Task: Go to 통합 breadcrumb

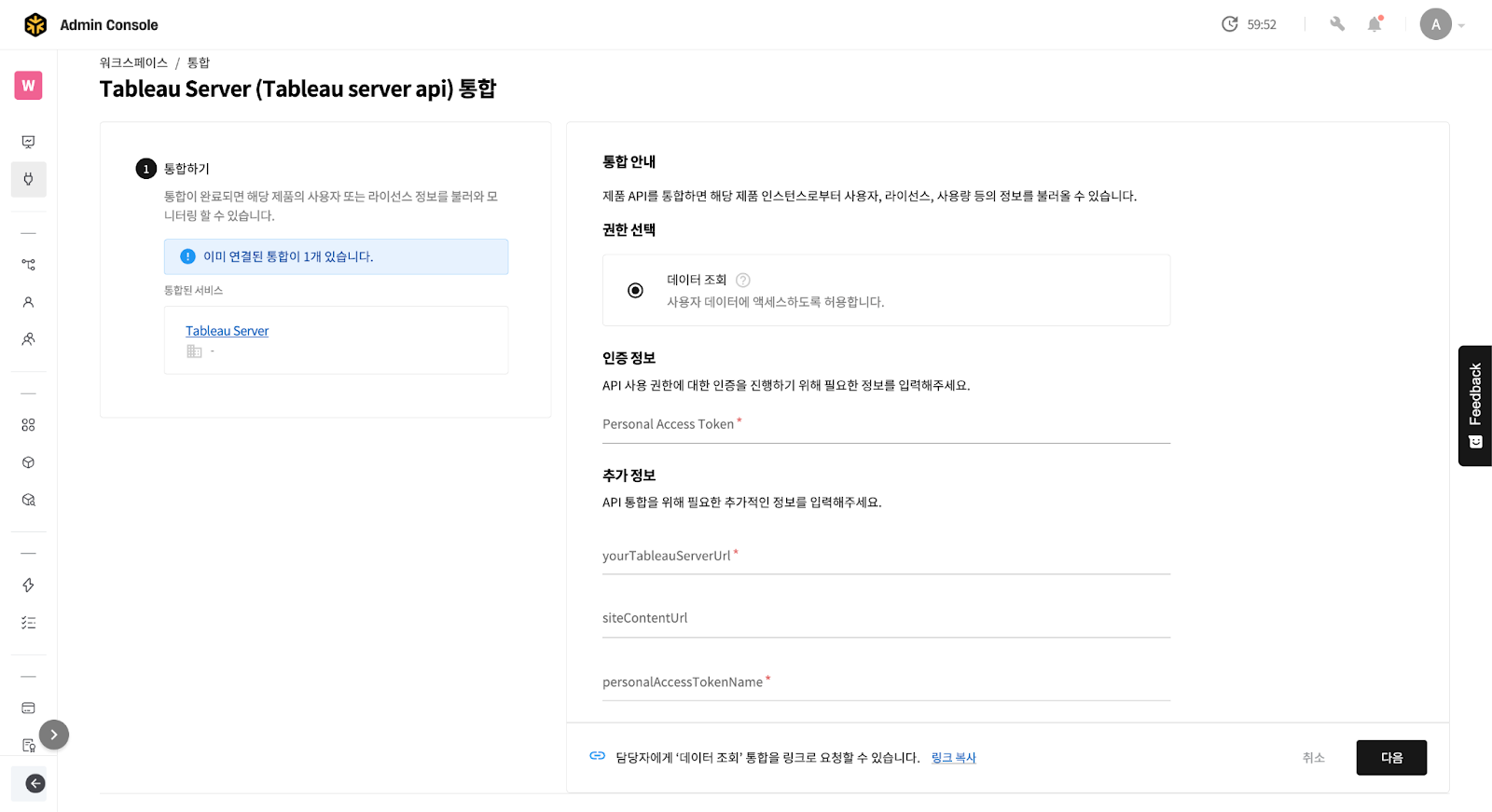Action: [x=199, y=62]
